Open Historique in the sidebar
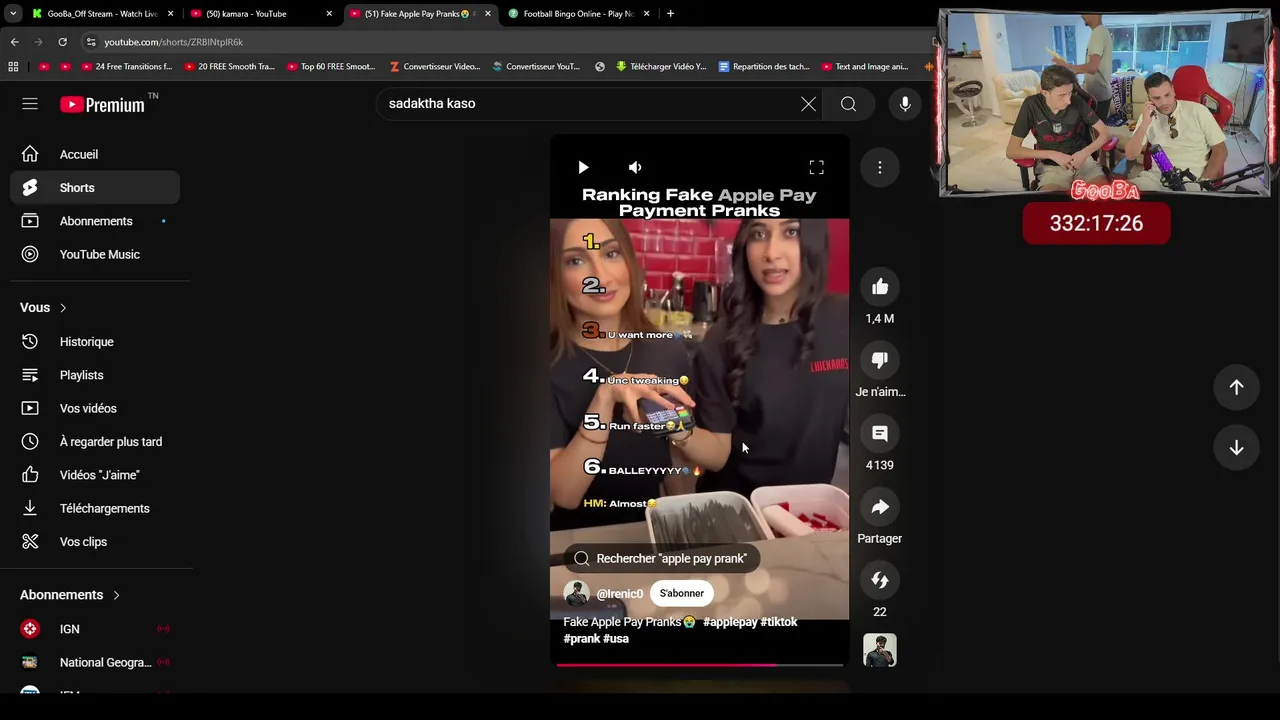This screenshot has width=1280, height=720. pos(95,342)
